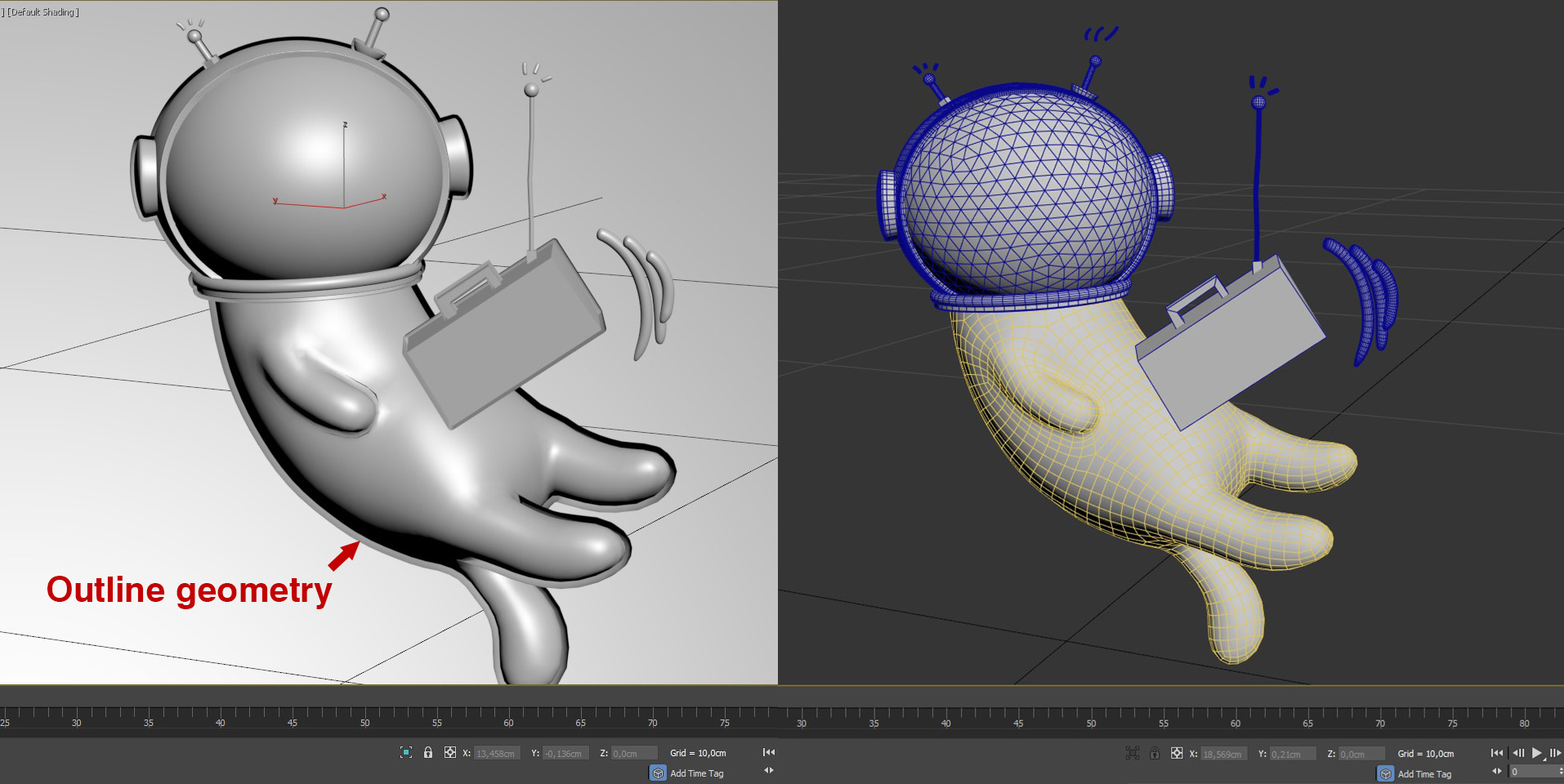Toggle transform type-in mode icon beside X: 18,569cm
Image resolution: width=1564 pixels, height=784 pixels.
point(1177,753)
